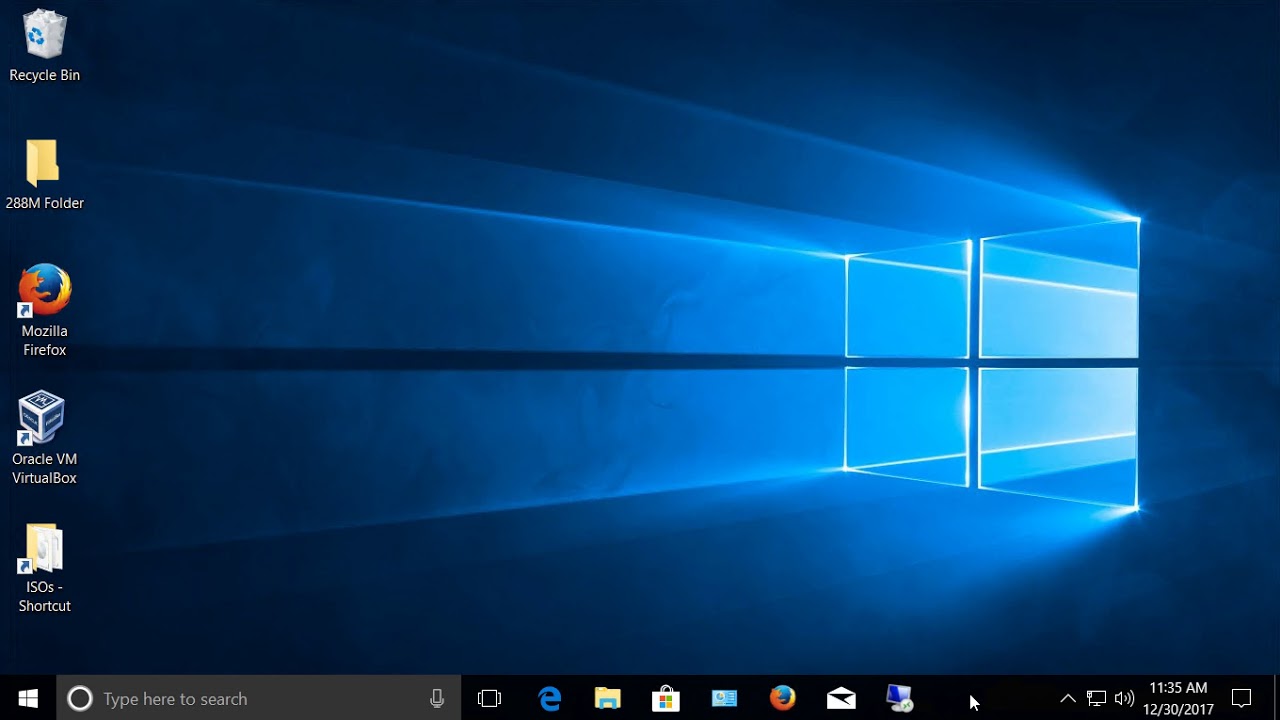Open the network status flyout
The height and width of the screenshot is (720, 1280).
[1096, 698]
